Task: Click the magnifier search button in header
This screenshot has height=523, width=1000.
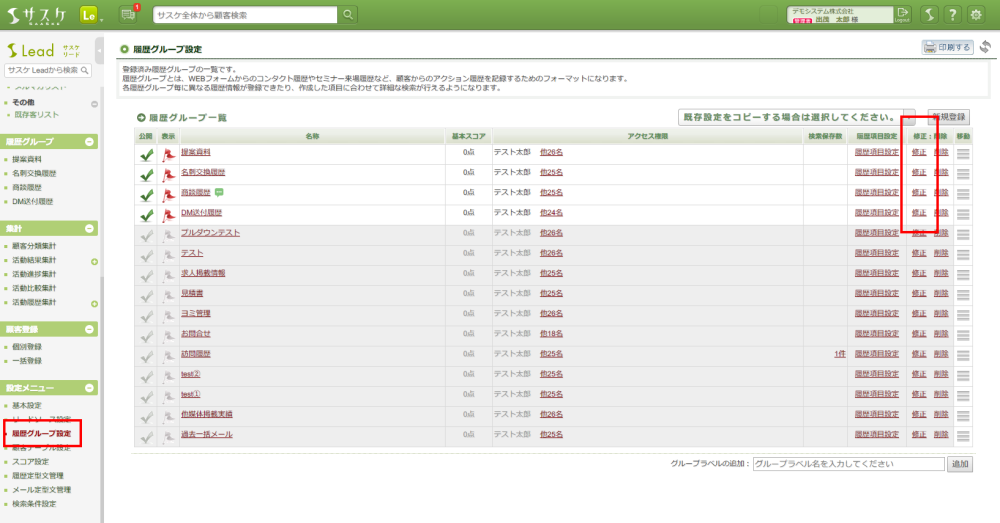Action: click(348, 15)
